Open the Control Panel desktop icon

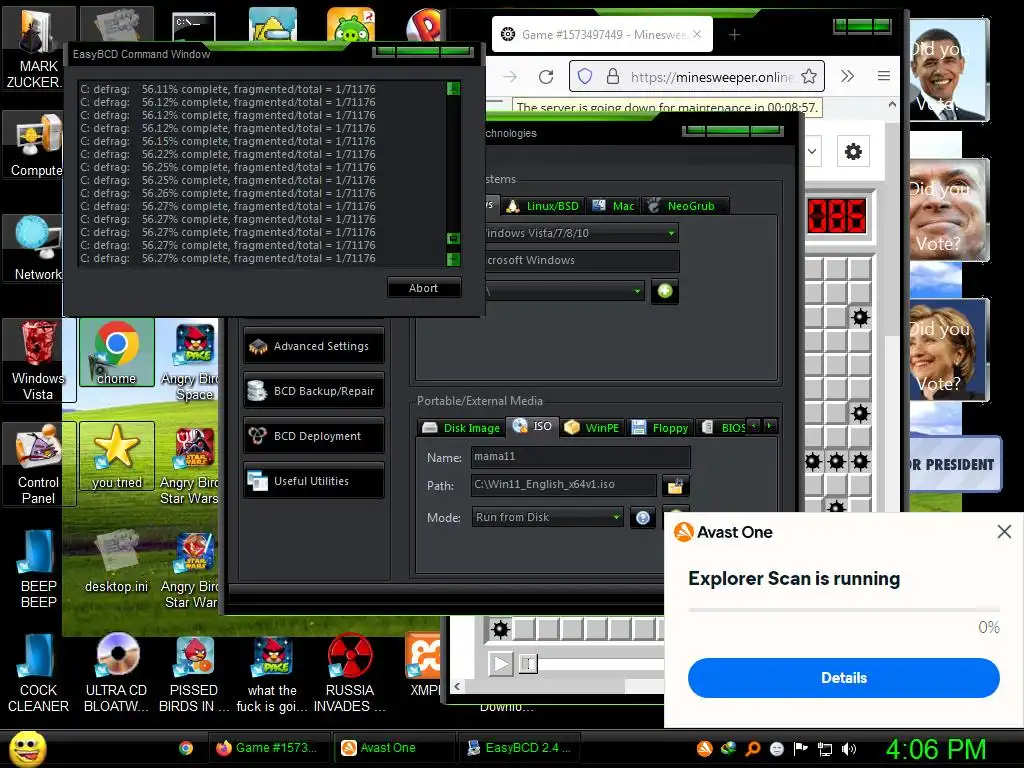(38, 464)
